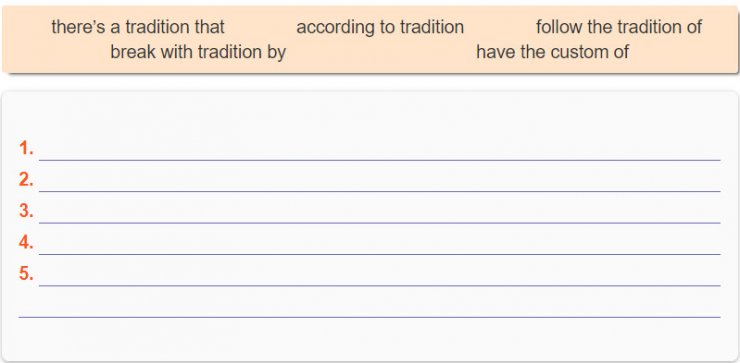Choose the phrase "follow the tradition of"
740x363 pixels.
(619, 27)
